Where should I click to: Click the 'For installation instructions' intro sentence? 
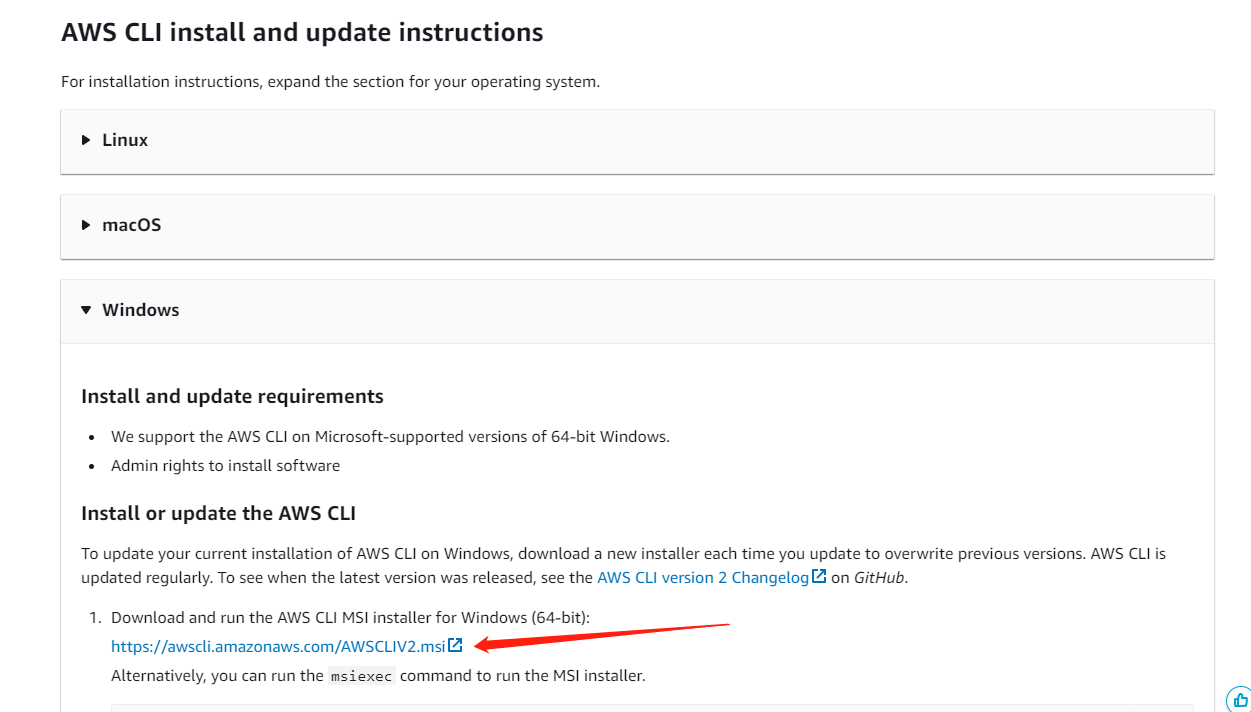[330, 82]
